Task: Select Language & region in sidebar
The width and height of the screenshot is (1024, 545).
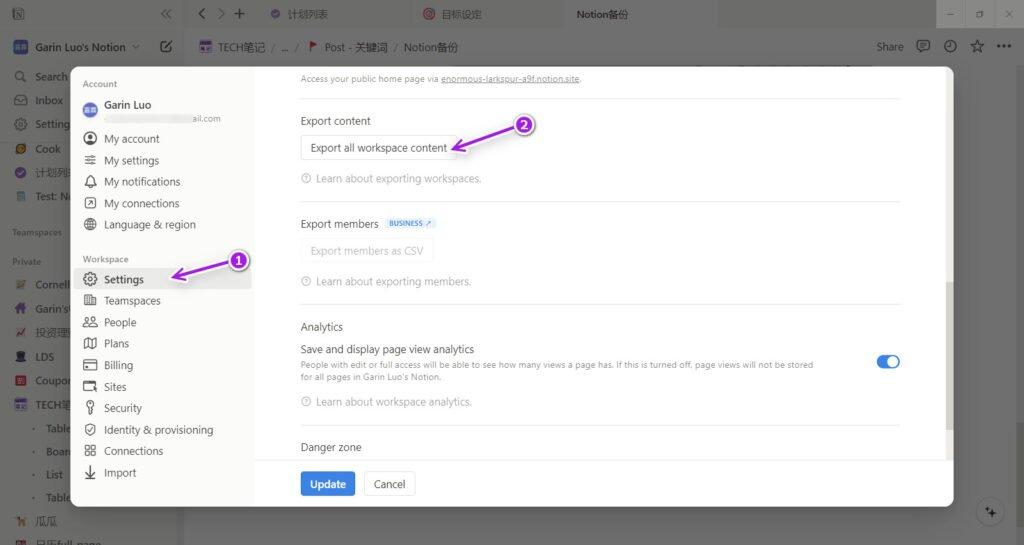Action: (x=149, y=225)
